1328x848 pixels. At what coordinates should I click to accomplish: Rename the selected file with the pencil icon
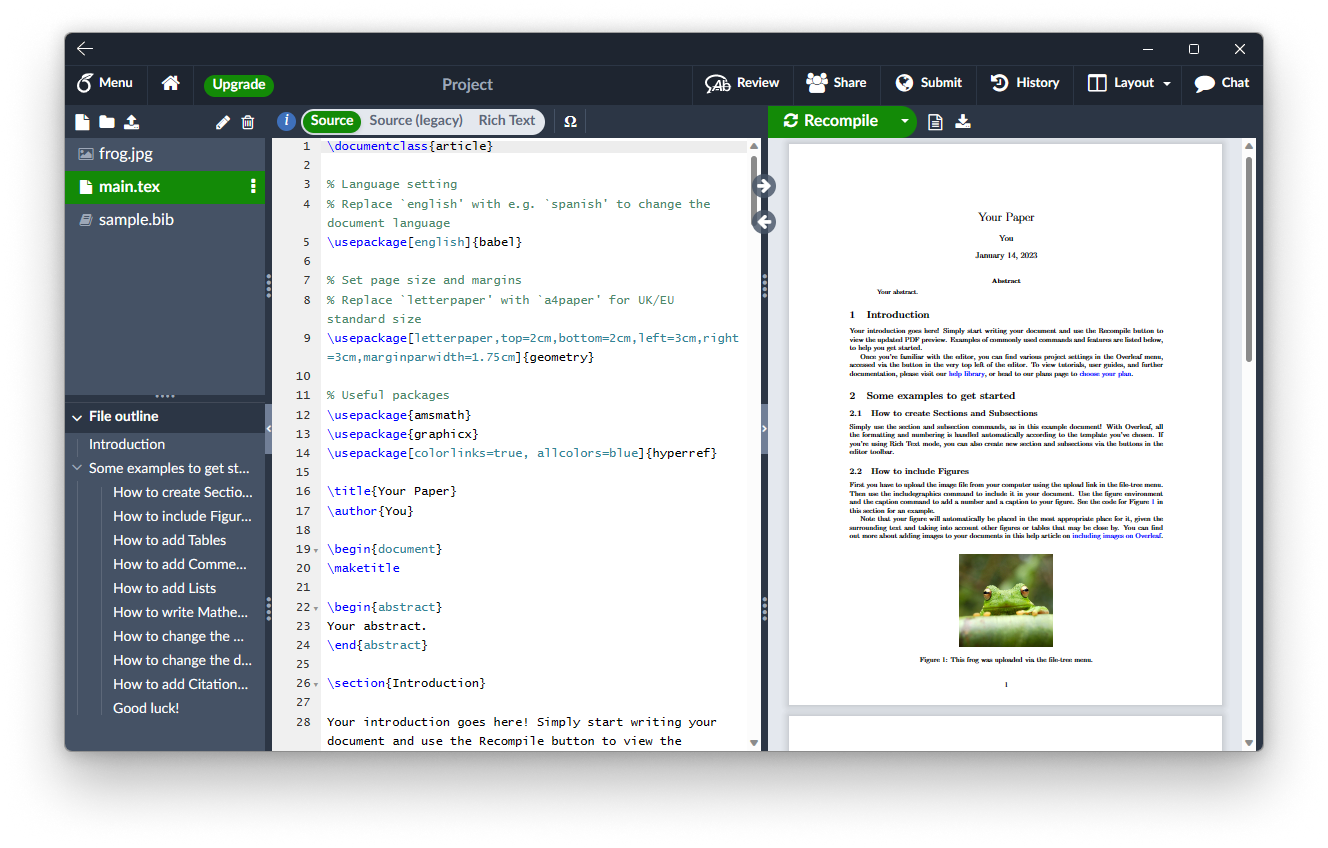tap(222, 121)
